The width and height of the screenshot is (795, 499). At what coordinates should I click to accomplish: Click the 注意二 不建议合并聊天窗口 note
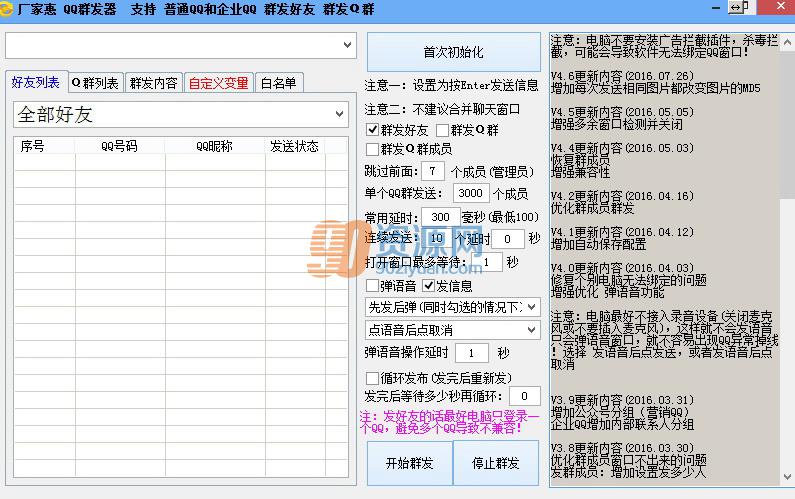[x=442, y=109]
